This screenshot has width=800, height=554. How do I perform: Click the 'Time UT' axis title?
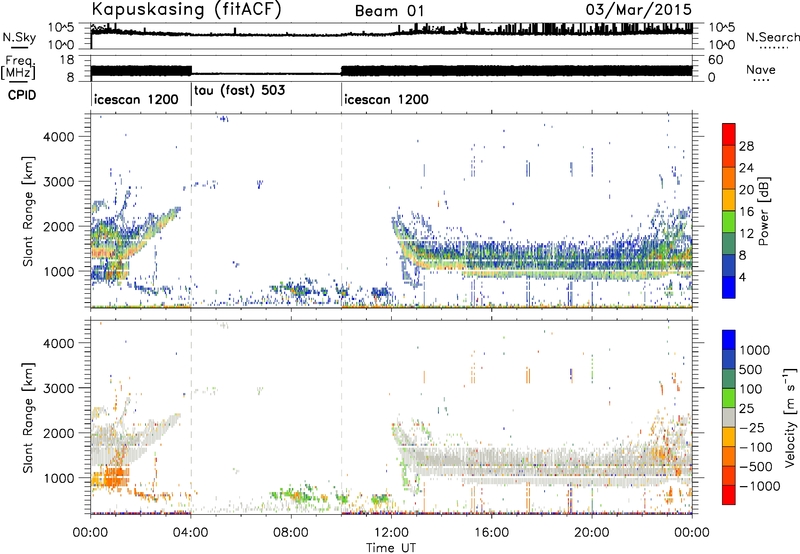[x=391, y=548]
